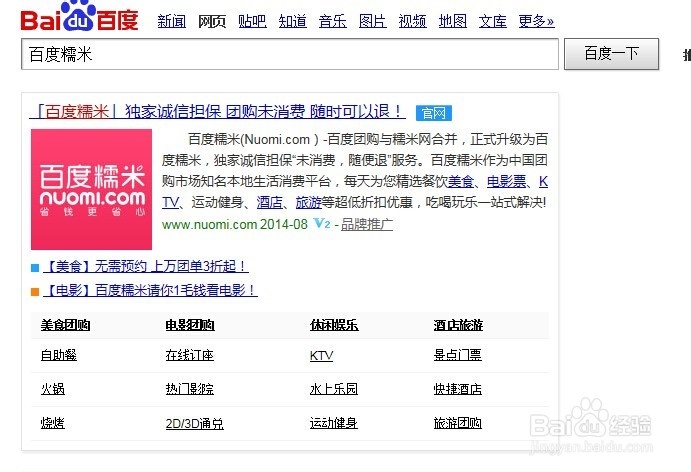Open the 运动健身 link in the table
The width and height of the screenshot is (691, 472).
(x=334, y=423)
